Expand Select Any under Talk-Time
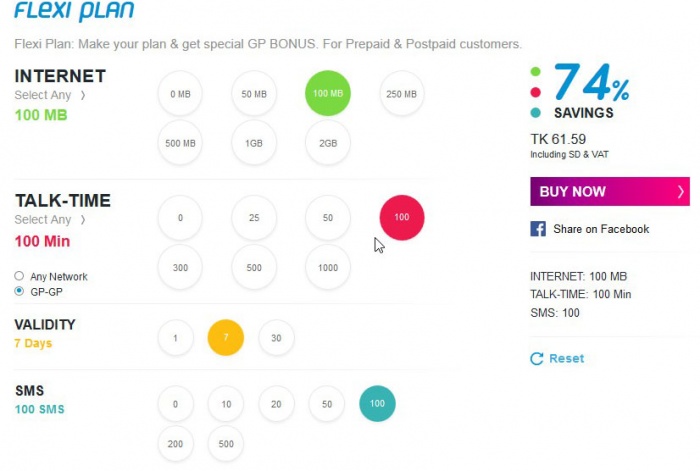This screenshot has height=471, width=700. point(83,220)
